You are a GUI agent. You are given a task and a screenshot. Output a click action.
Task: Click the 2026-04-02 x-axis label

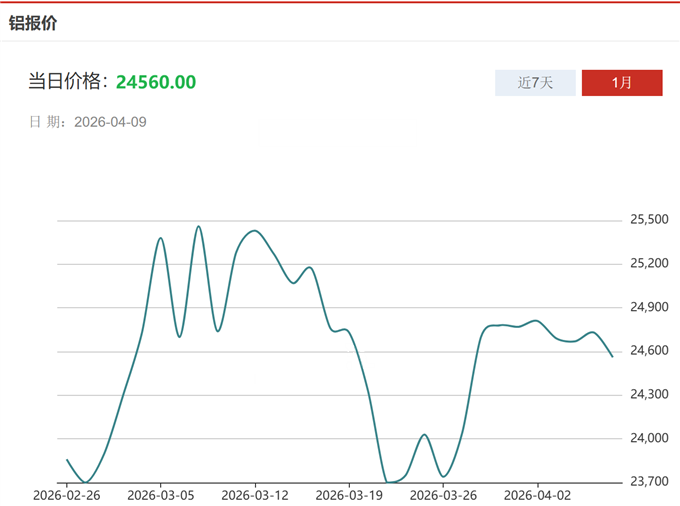pos(537,495)
